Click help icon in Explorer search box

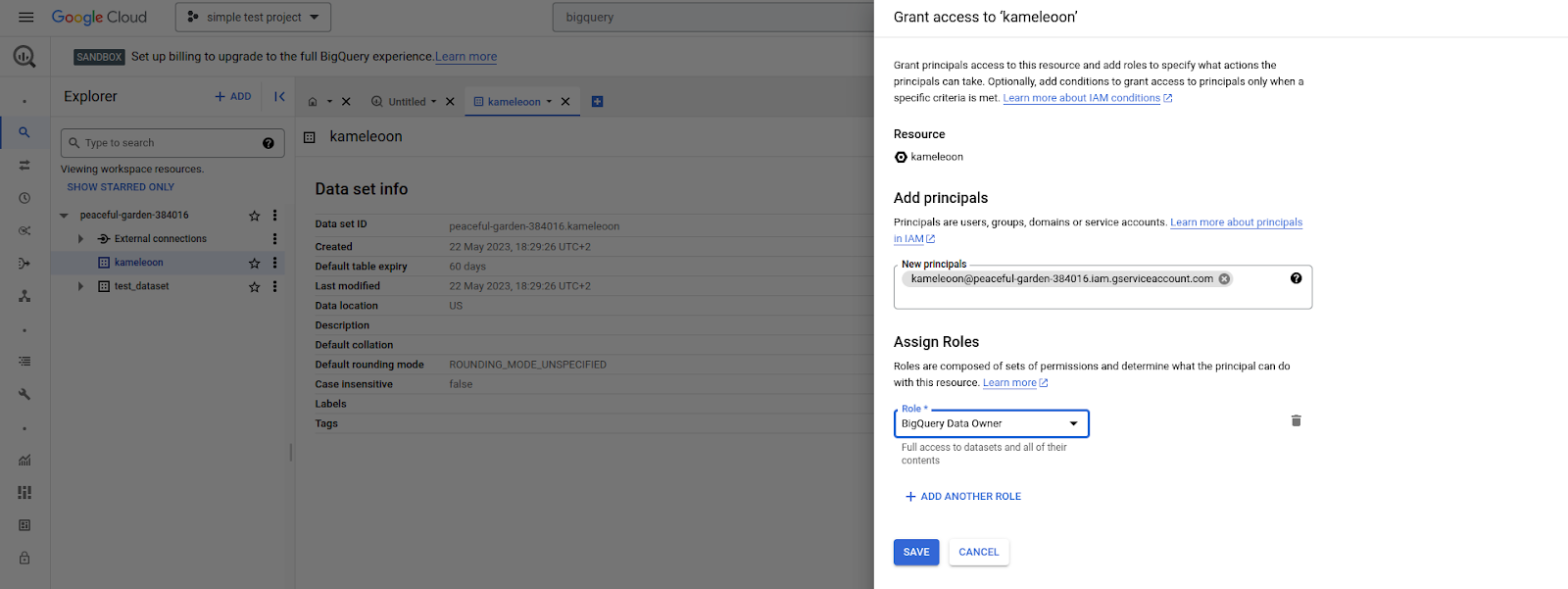tap(269, 143)
